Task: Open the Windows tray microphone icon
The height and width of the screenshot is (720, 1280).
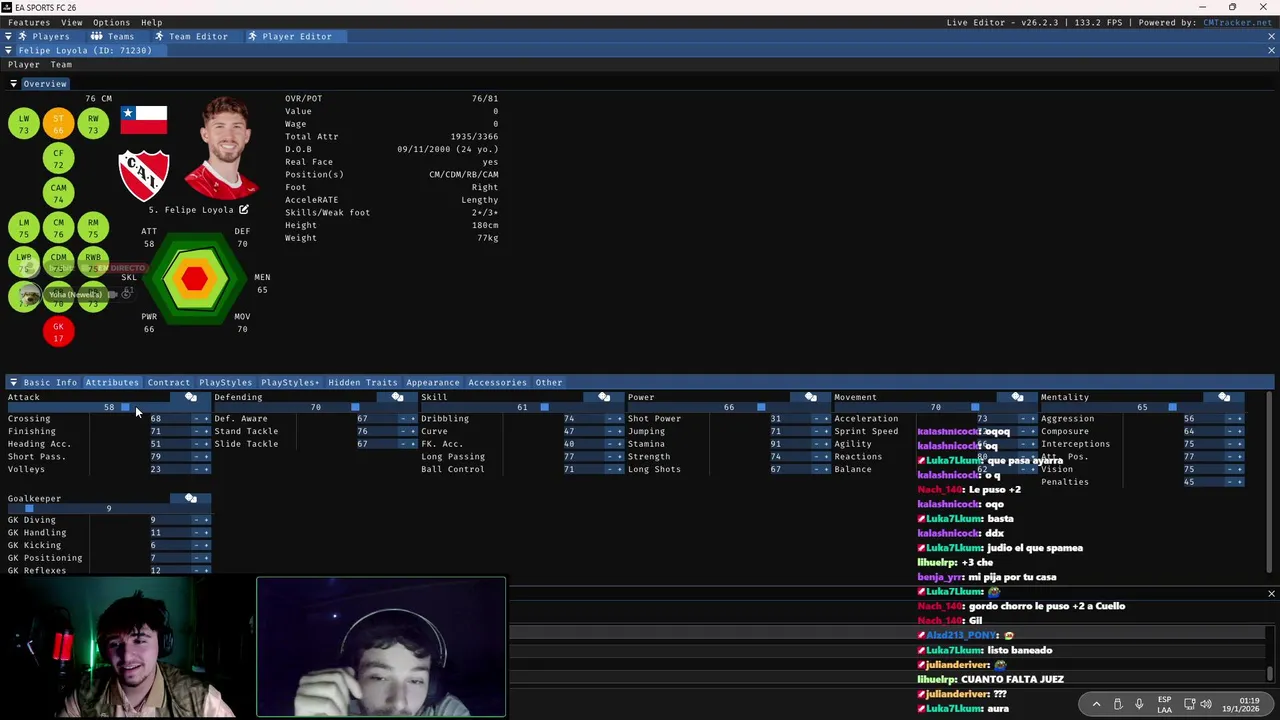Action: [1139, 704]
